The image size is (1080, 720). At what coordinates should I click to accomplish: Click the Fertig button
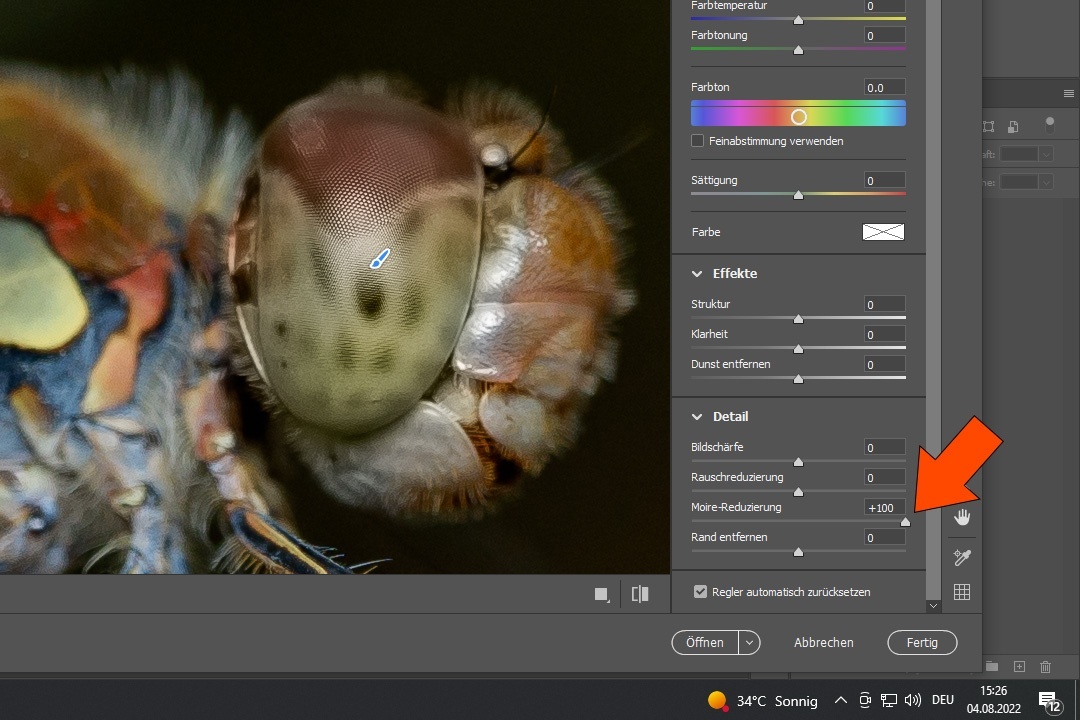pos(922,643)
